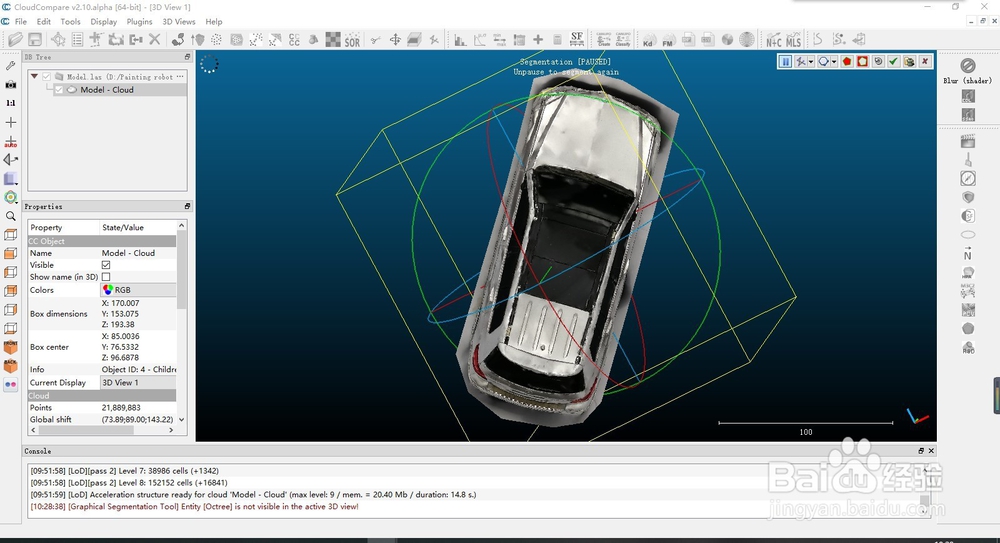Click the FM plugin icon
Screen dimensions: 1000x543
668,40
